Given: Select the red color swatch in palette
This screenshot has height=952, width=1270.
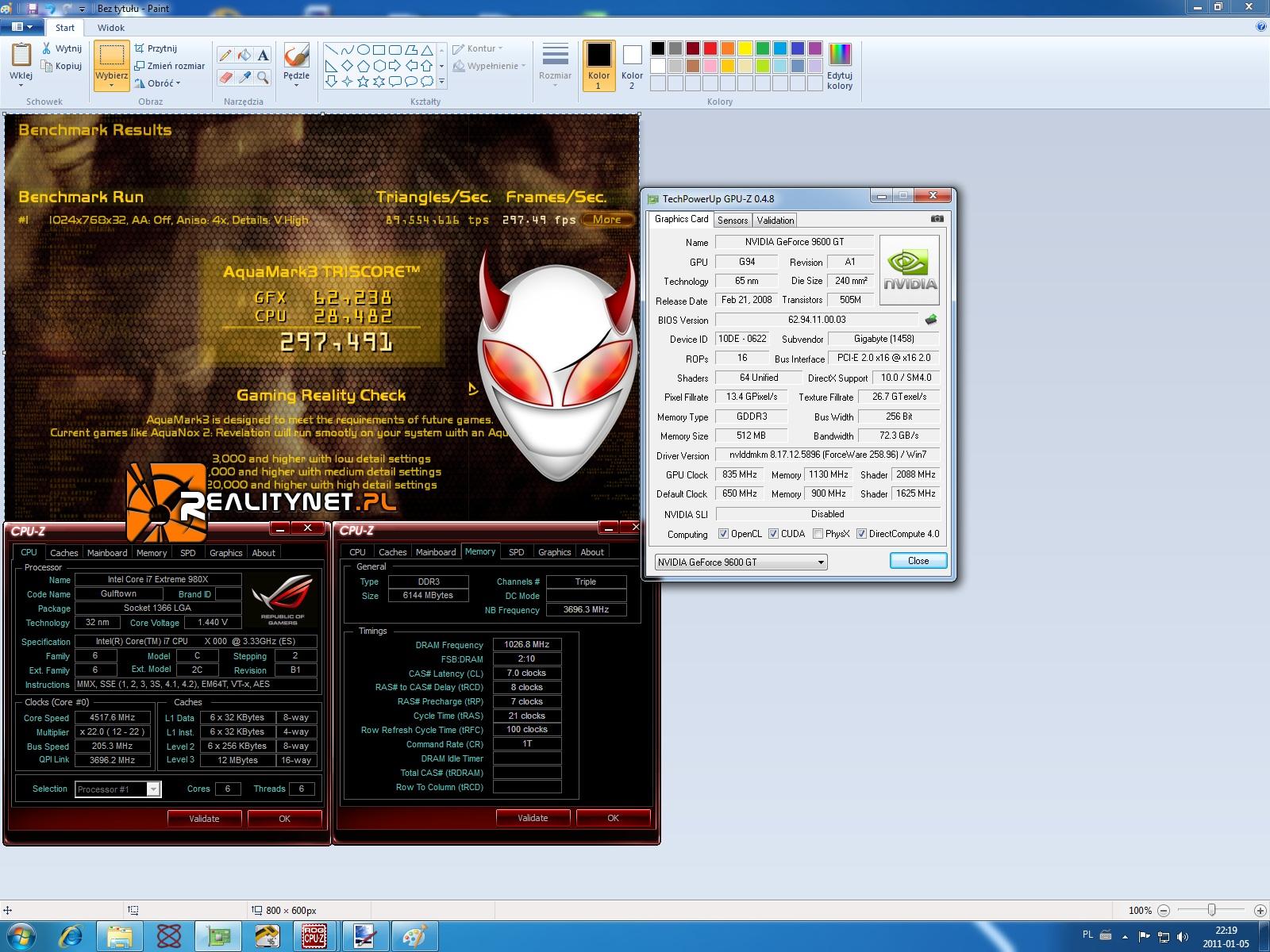Looking at the screenshot, I should pyautogui.click(x=710, y=48).
